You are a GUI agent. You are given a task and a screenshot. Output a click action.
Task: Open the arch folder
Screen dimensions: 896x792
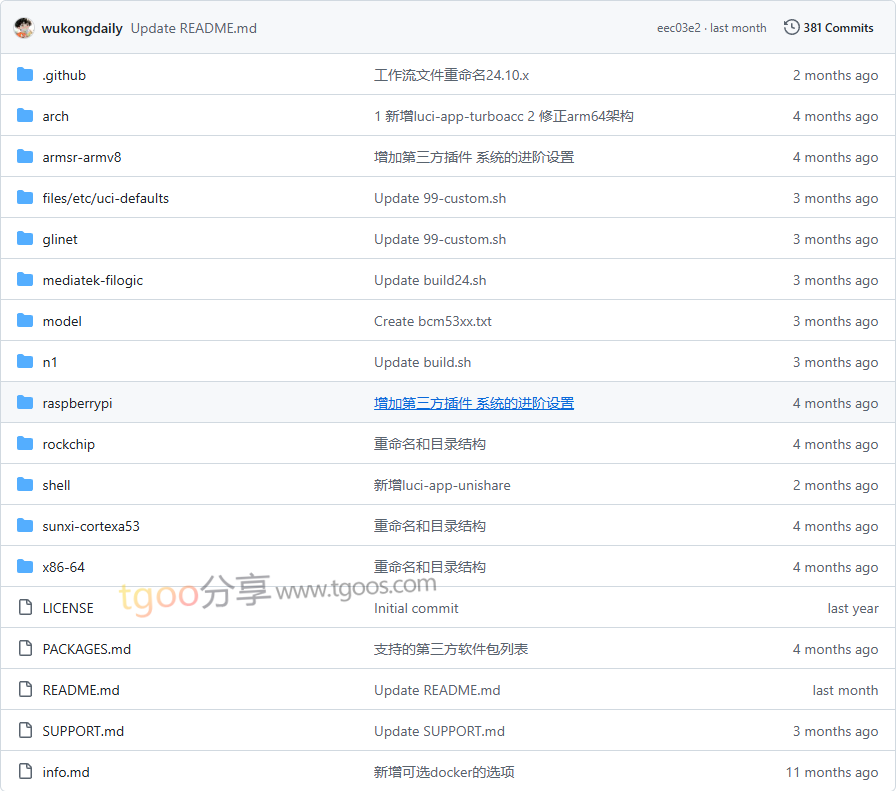click(55, 116)
